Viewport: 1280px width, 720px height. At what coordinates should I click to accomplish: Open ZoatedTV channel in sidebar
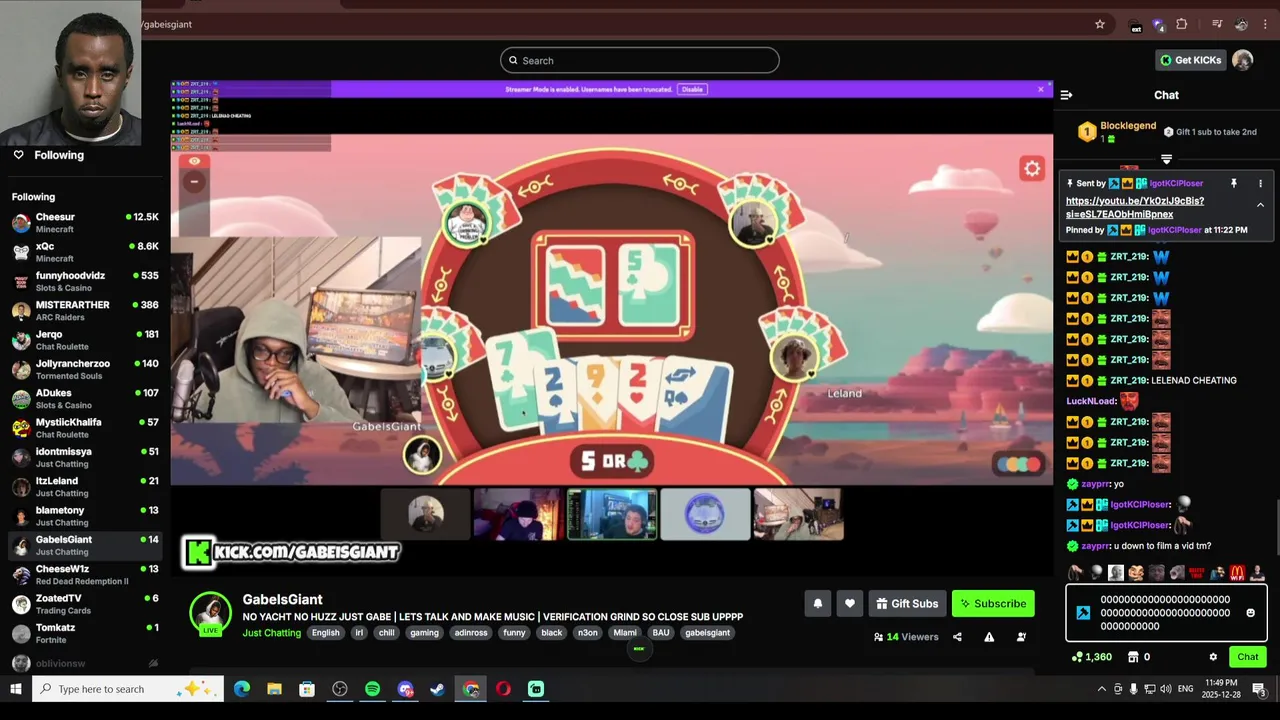[x=85, y=604]
